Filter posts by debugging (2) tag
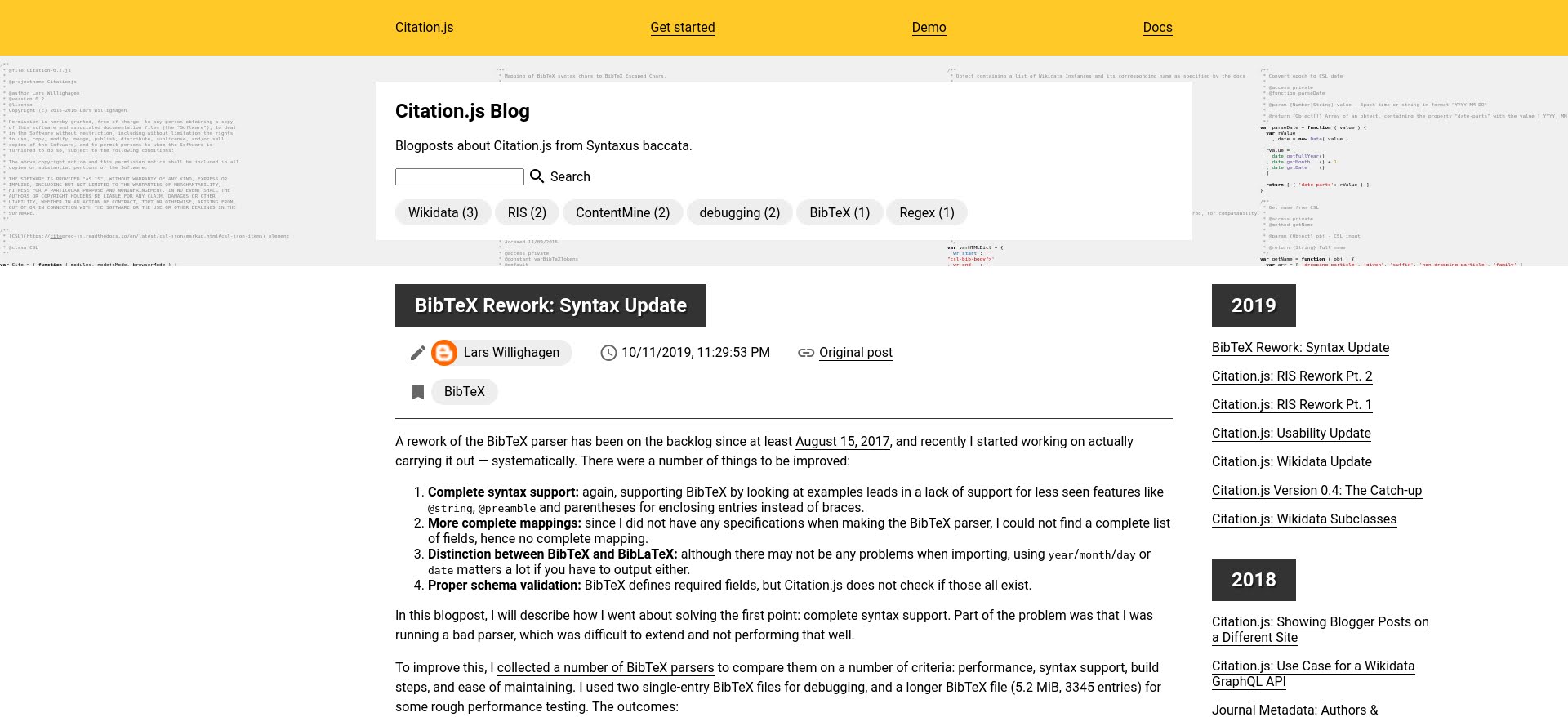The width and height of the screenshot is (1568, 717). [x=740, y=213]
